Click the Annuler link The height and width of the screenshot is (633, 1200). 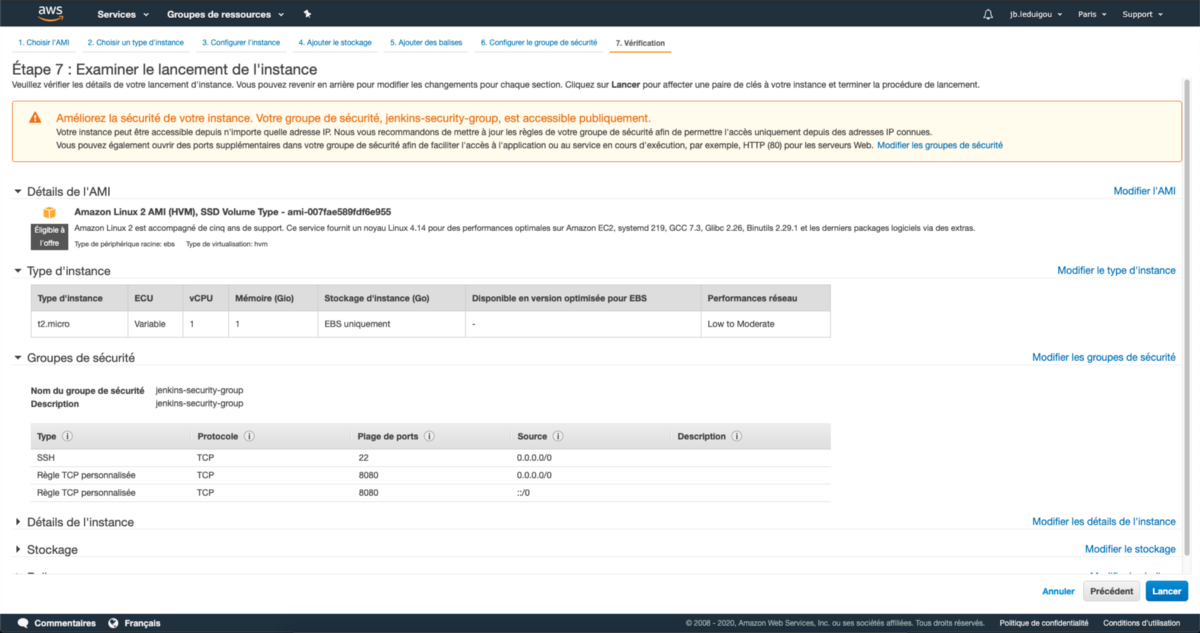pos(1058,591)
